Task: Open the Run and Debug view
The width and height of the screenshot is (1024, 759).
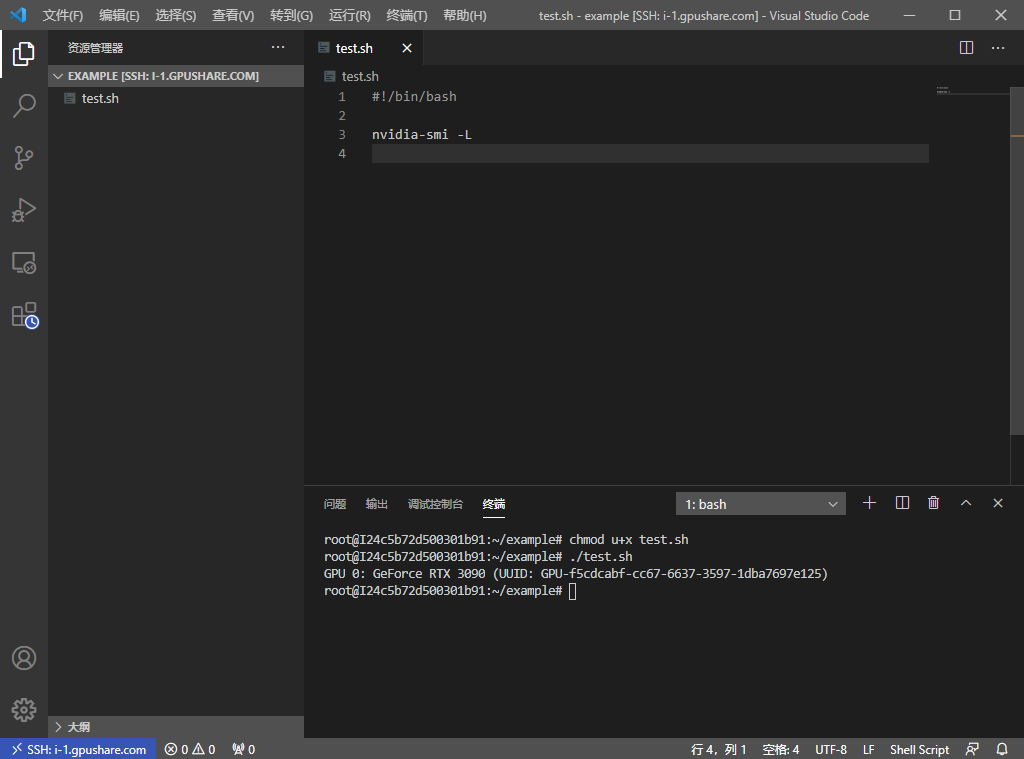Action: [24, 210]
